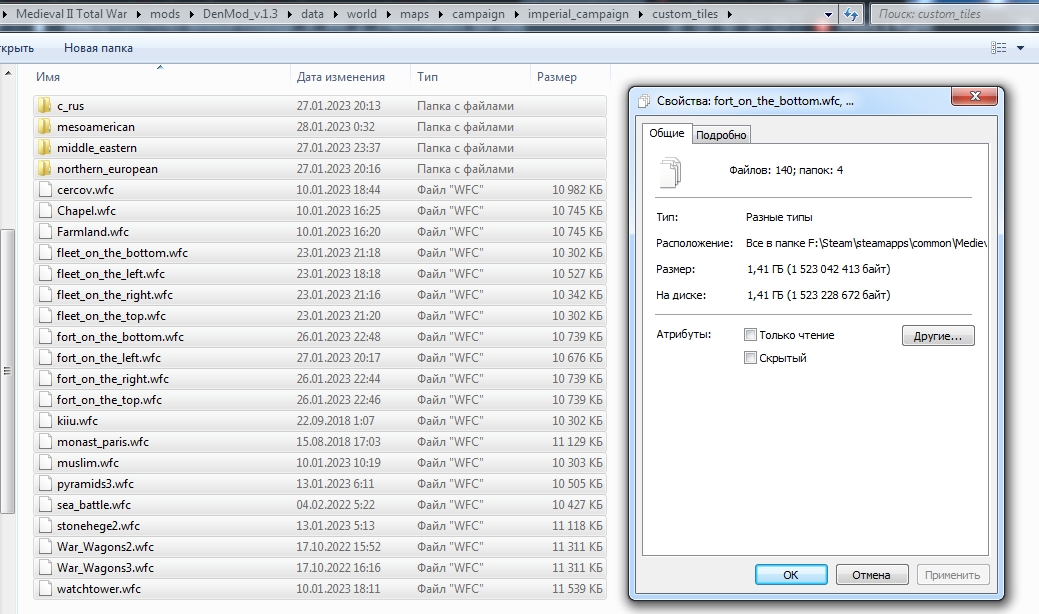Click the Chapel.wfc file icon

coord(45,211)
